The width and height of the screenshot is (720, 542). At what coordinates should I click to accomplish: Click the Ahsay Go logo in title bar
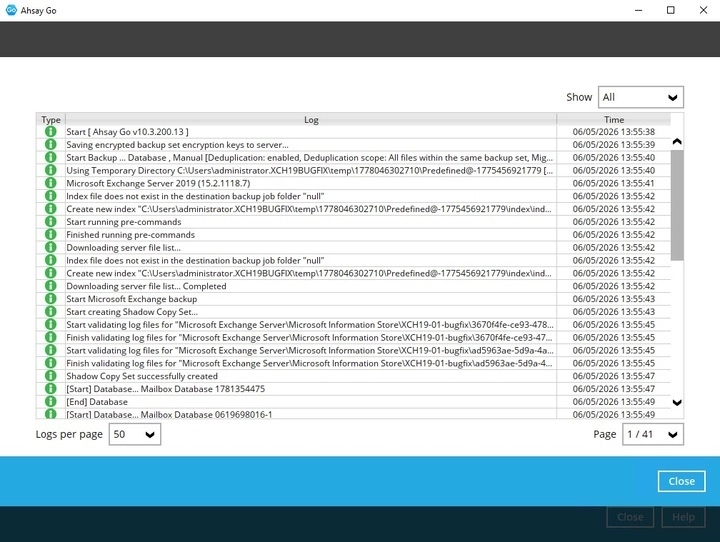point(11,10)
